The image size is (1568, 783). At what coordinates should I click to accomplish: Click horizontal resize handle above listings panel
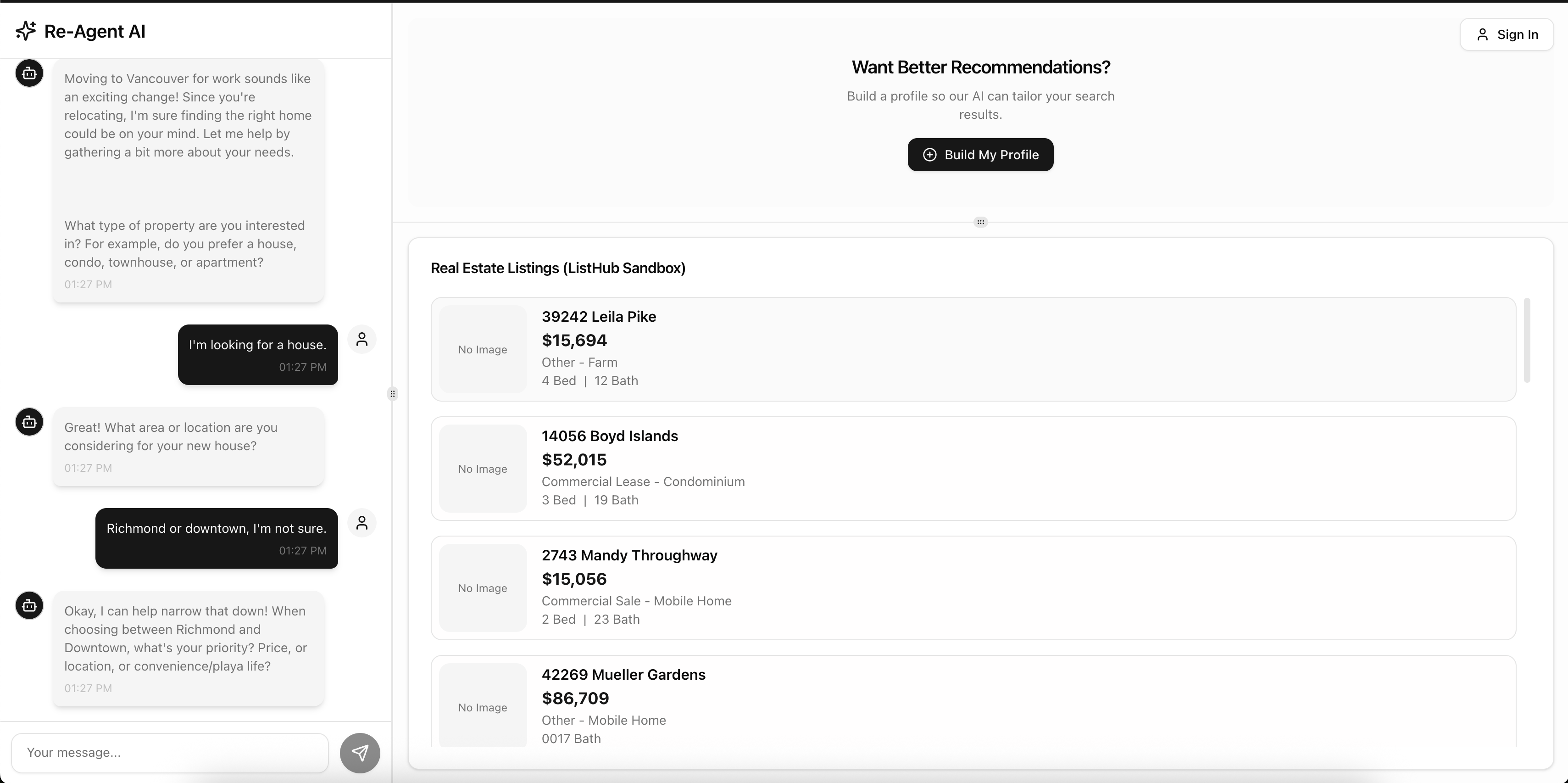[x=980, y=222]
